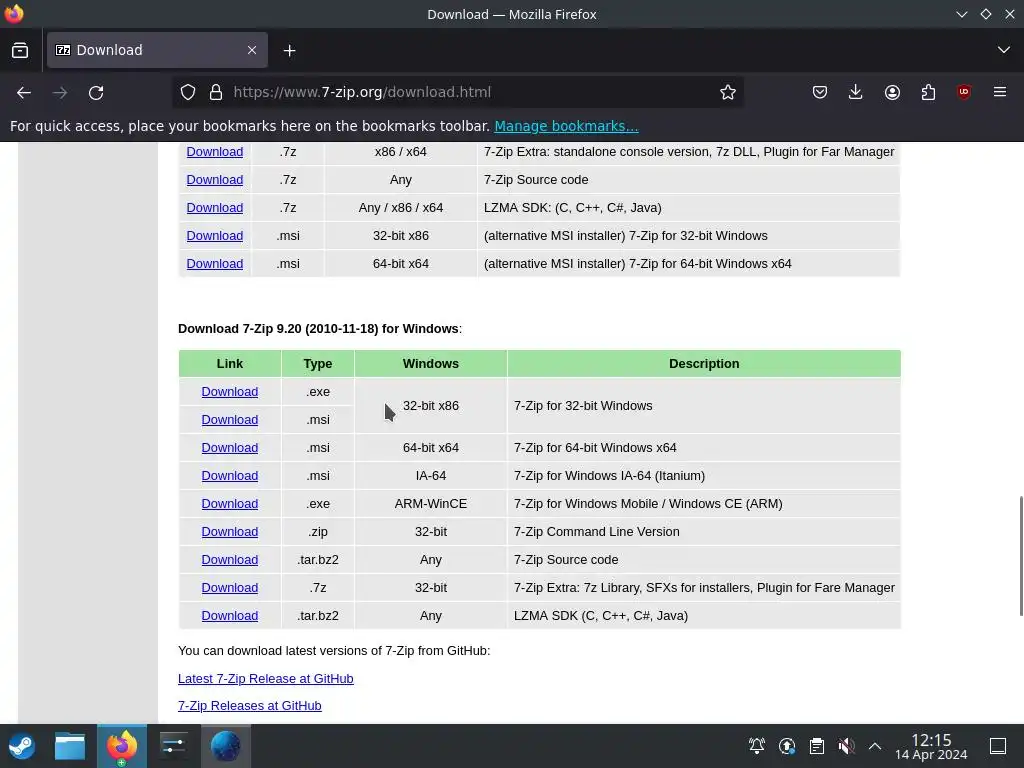Download alternative MSI installer for 64-bit x64
1024x768 pixels.
tap(215, 264)
